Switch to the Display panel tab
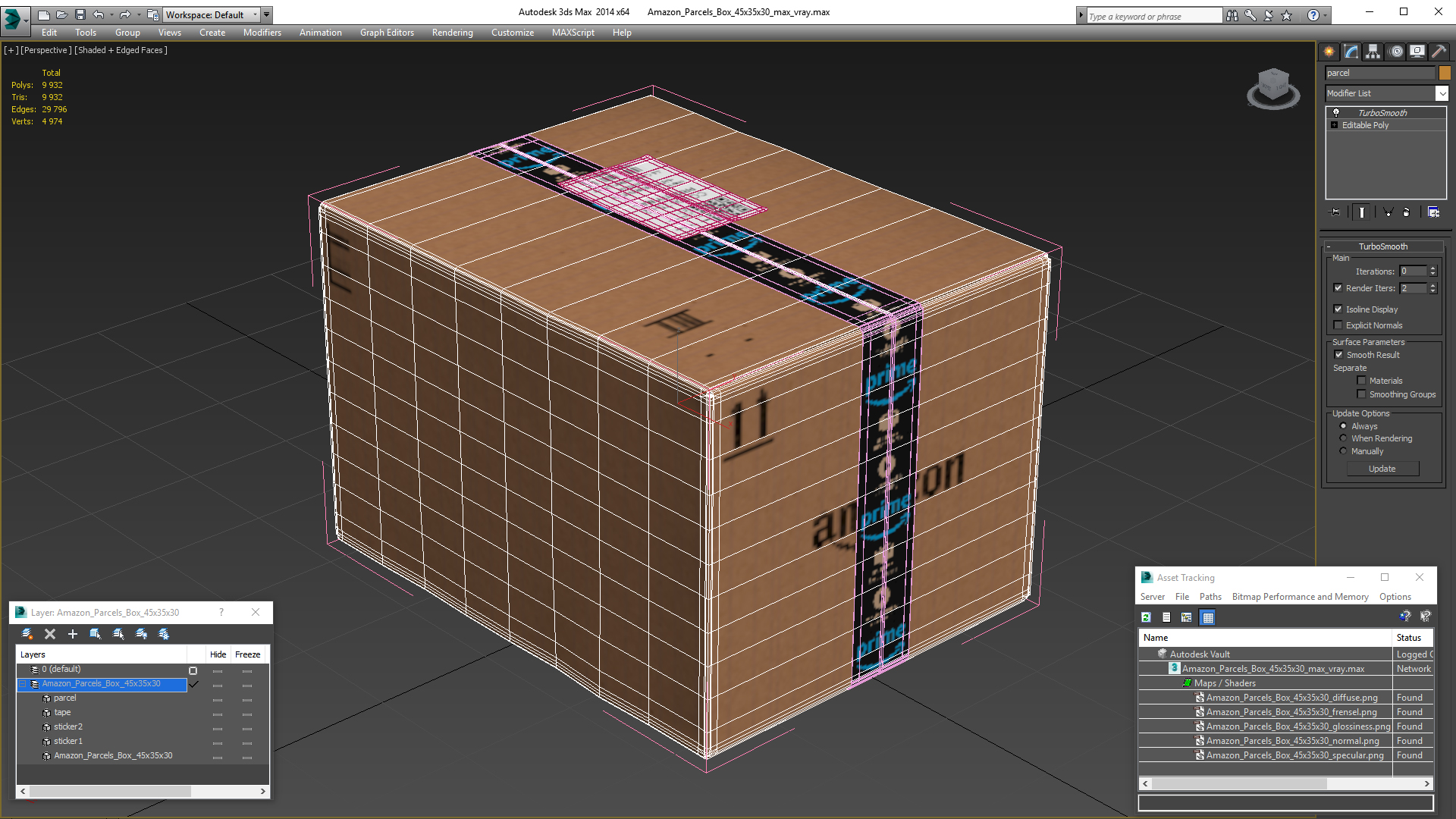Viewport: 1456px width, 819px height. click(1417, 52)
